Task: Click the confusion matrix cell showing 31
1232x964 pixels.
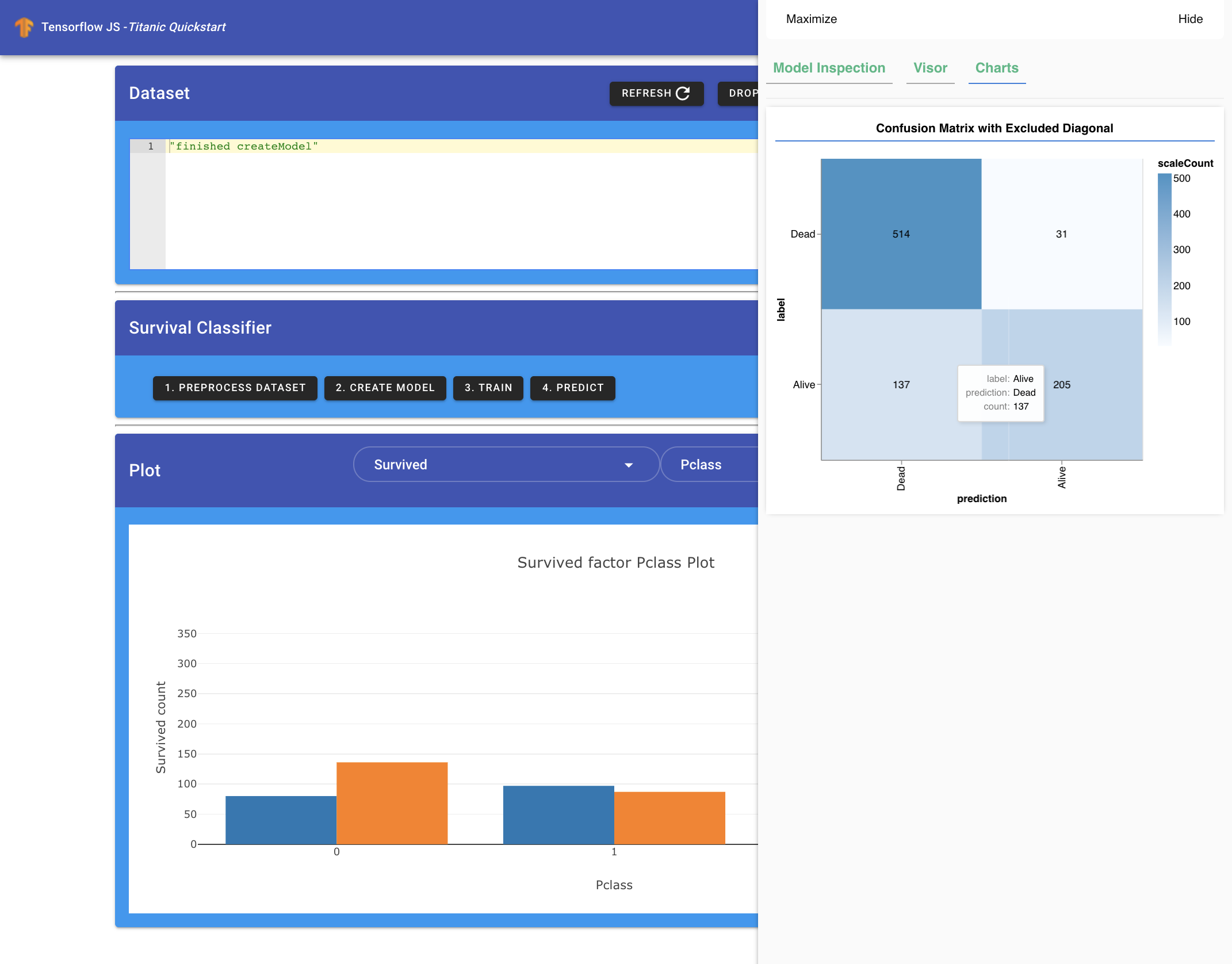Action: pos(1061,234)
